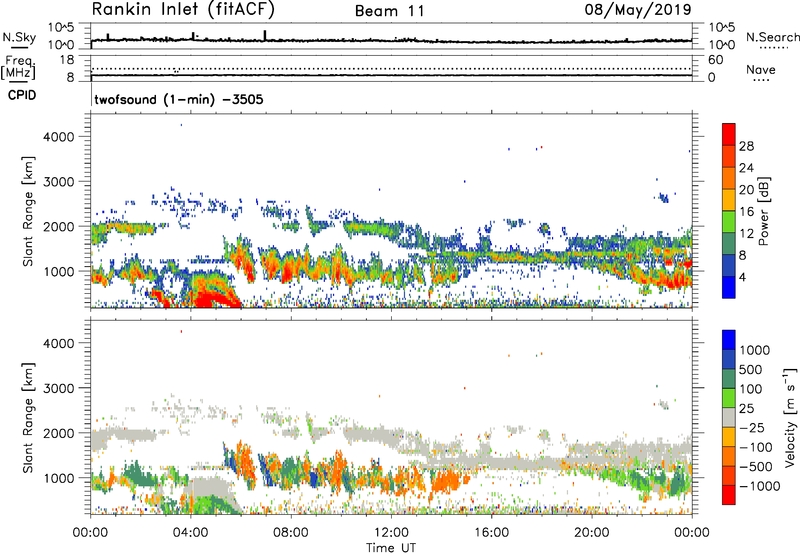Screen dimensions: 800x554
Task: Click the velocity colorbar label -500
Action: pos(756,467)
